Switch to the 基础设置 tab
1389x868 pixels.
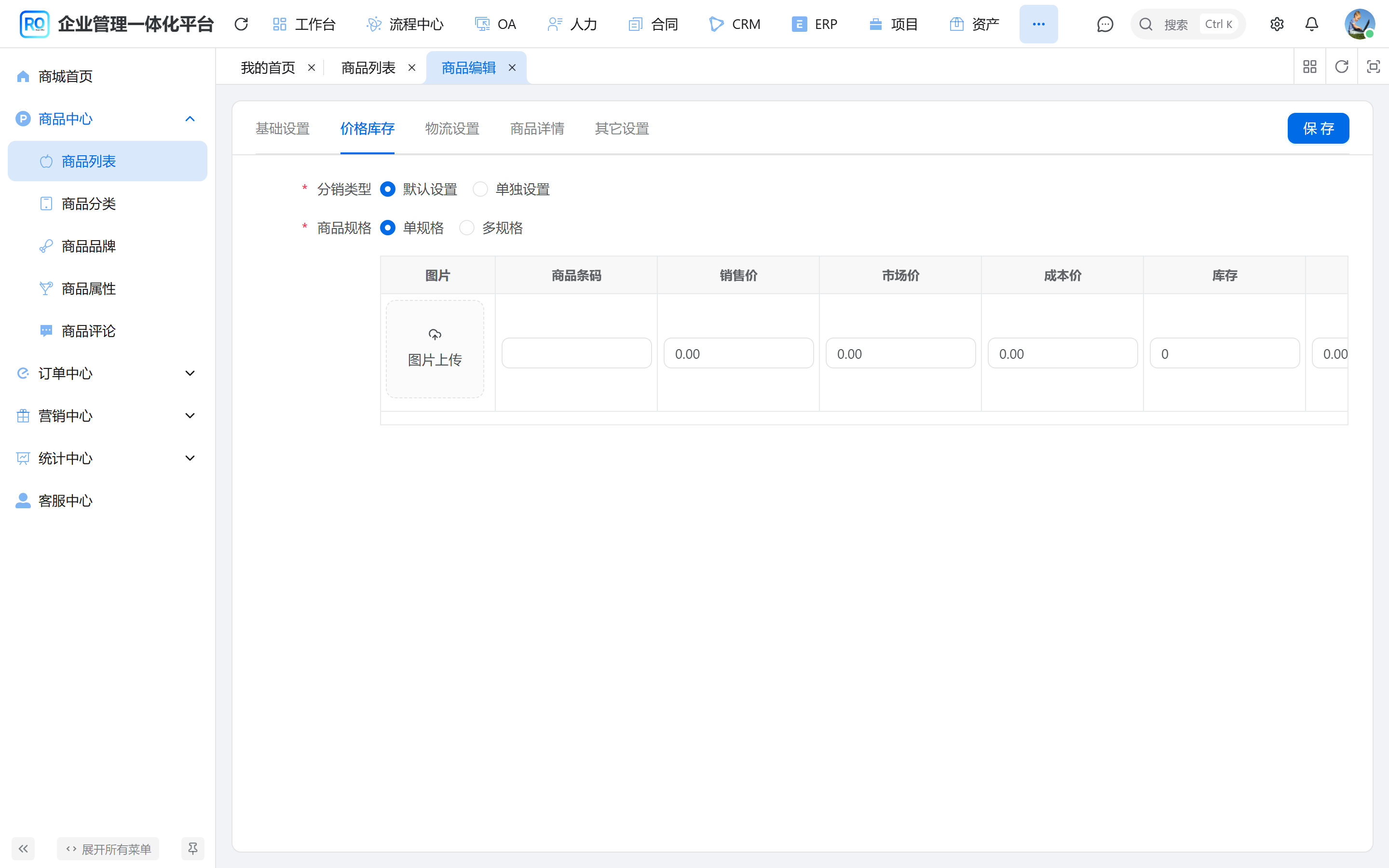(283, 129)
